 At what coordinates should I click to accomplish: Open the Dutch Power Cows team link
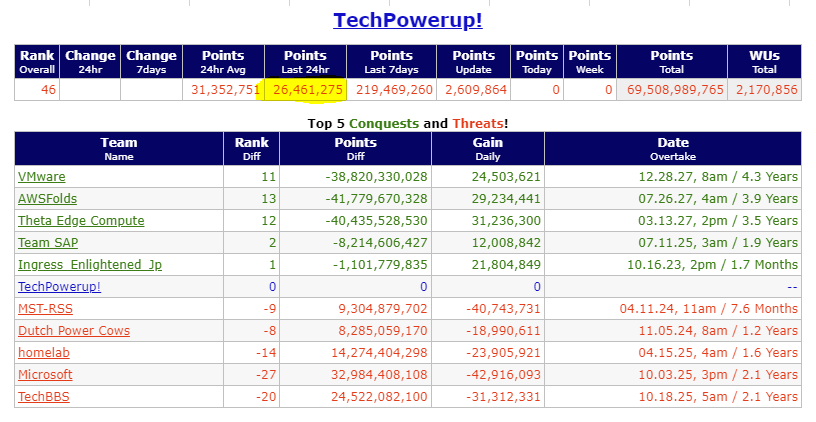pyautogui.click(x=74, y=330)
